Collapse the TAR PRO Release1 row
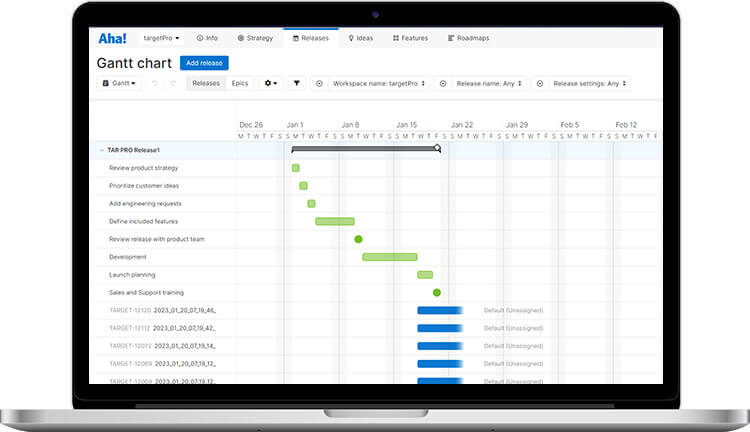Image resolution: width=750 pixels, height=432 pixels. tap(101, 150)
